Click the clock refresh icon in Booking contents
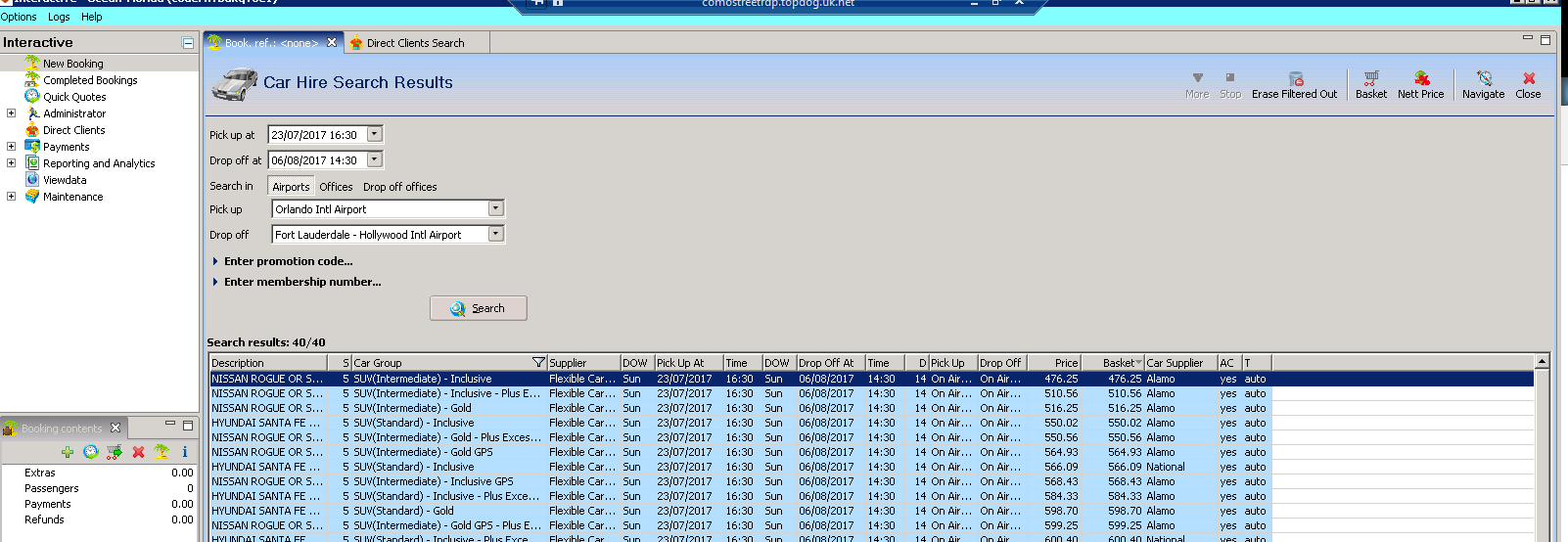 click(x=91, y=452)
